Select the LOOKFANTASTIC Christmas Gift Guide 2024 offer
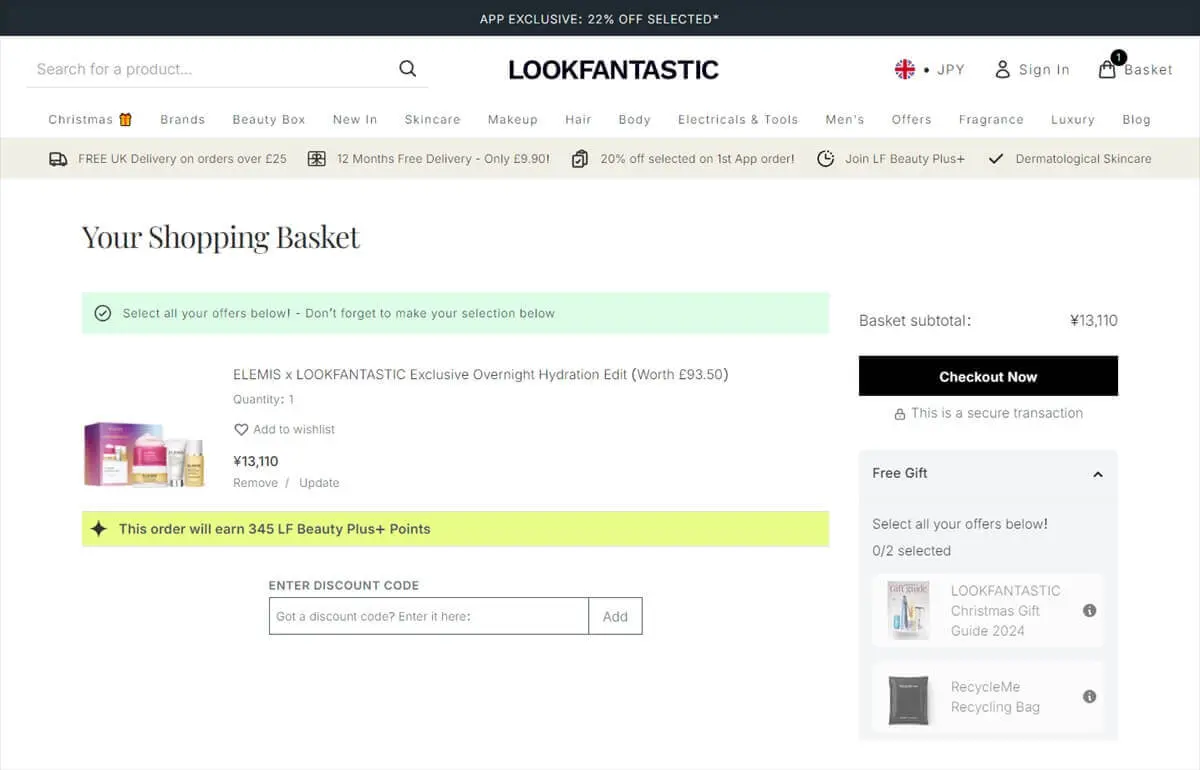 (x=988, y=610)
